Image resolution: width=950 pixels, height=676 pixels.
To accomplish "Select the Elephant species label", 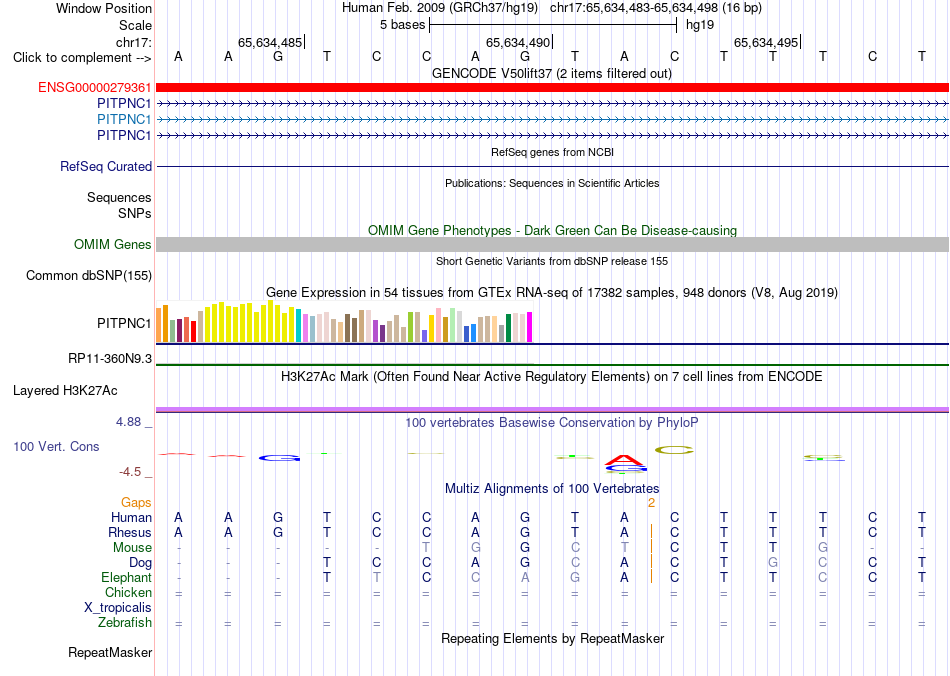I will pyautogui.click(x=126, y=577).
